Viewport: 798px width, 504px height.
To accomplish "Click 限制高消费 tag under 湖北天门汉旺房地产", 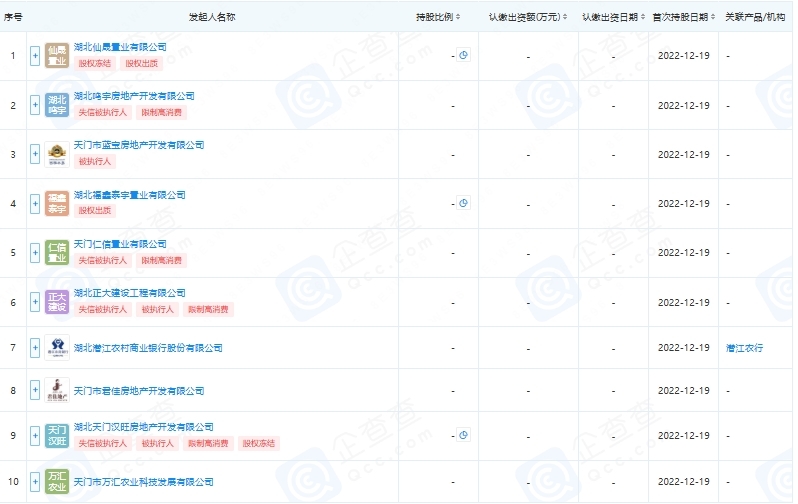I will tap(209, 443).
